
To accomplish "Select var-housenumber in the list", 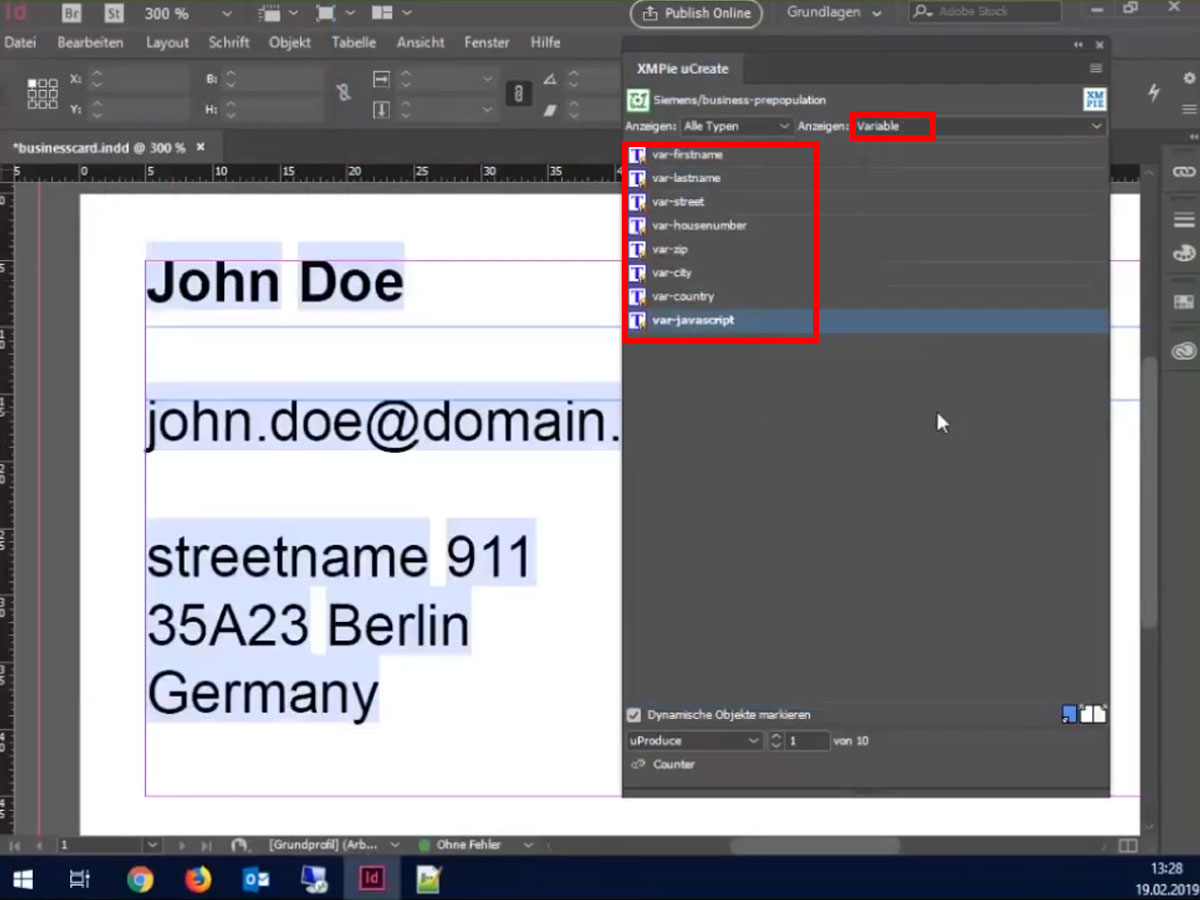I will [x=866, y=226].
